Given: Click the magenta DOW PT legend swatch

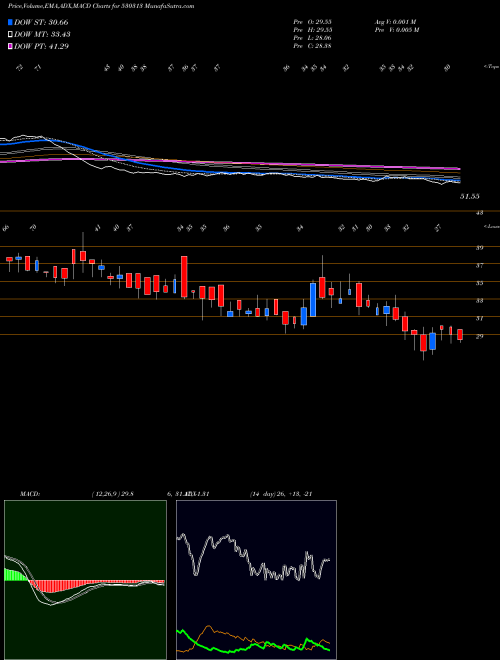Looking at the screenshot, I should click(x=10, y=46).
